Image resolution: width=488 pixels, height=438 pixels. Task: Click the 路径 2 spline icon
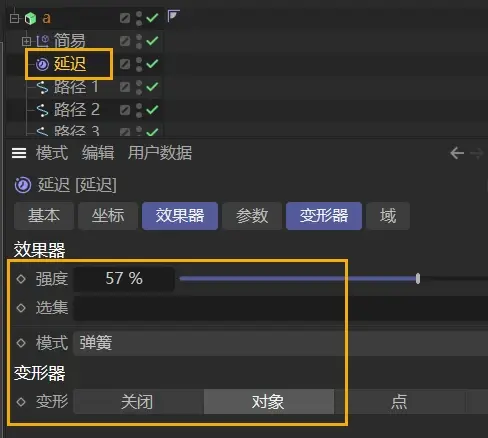click(x=42, y=110)
